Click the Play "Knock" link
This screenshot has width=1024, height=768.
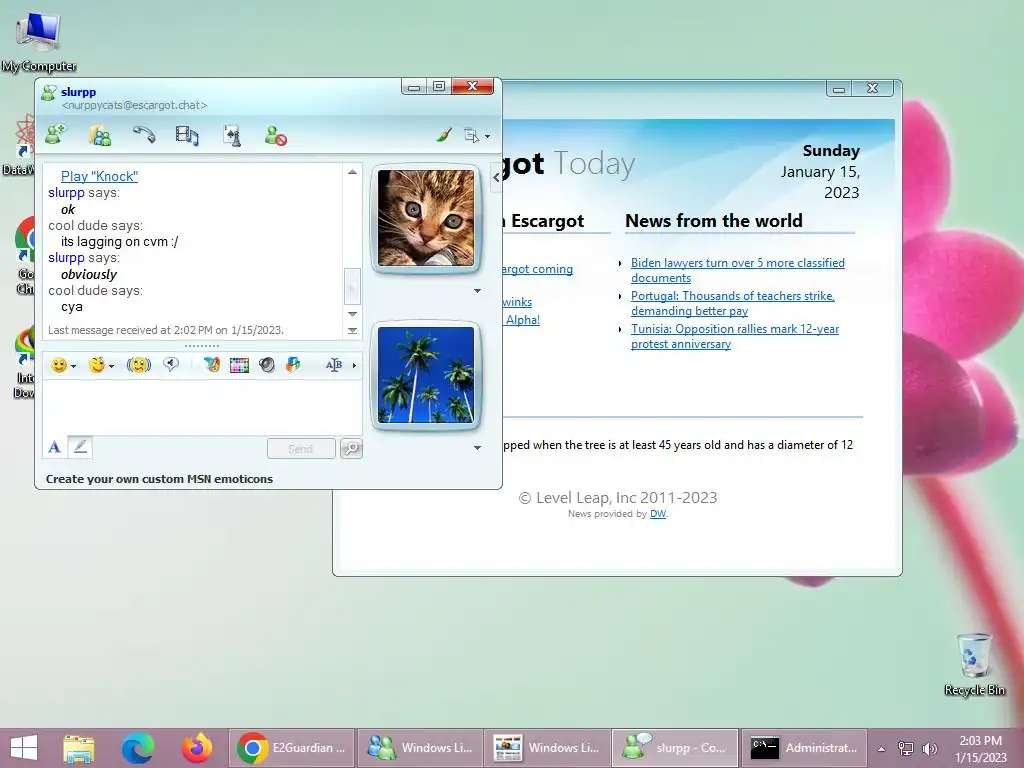point(99,176)
